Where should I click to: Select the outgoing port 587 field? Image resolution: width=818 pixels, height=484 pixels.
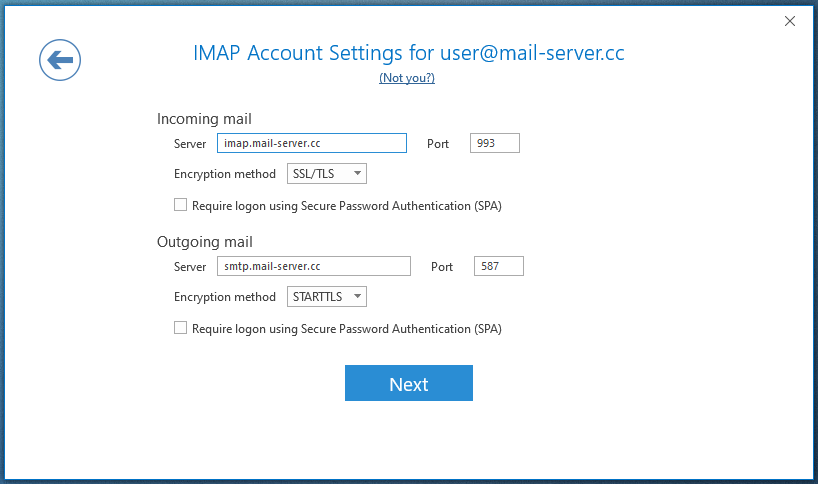[x=498, y=266]
